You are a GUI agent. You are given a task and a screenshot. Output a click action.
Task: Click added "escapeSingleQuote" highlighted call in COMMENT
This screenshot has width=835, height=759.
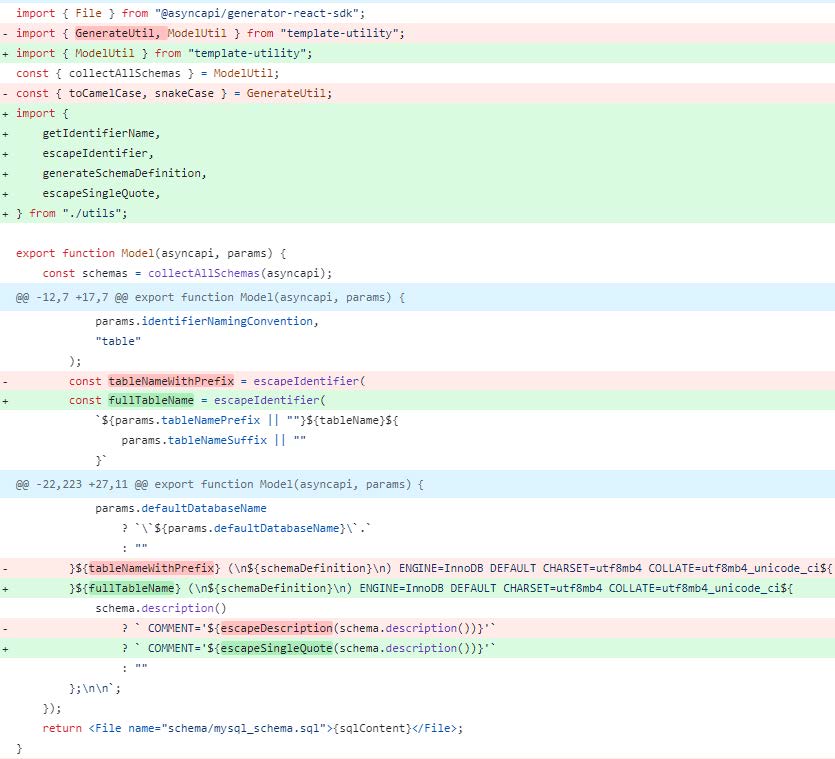276,648
